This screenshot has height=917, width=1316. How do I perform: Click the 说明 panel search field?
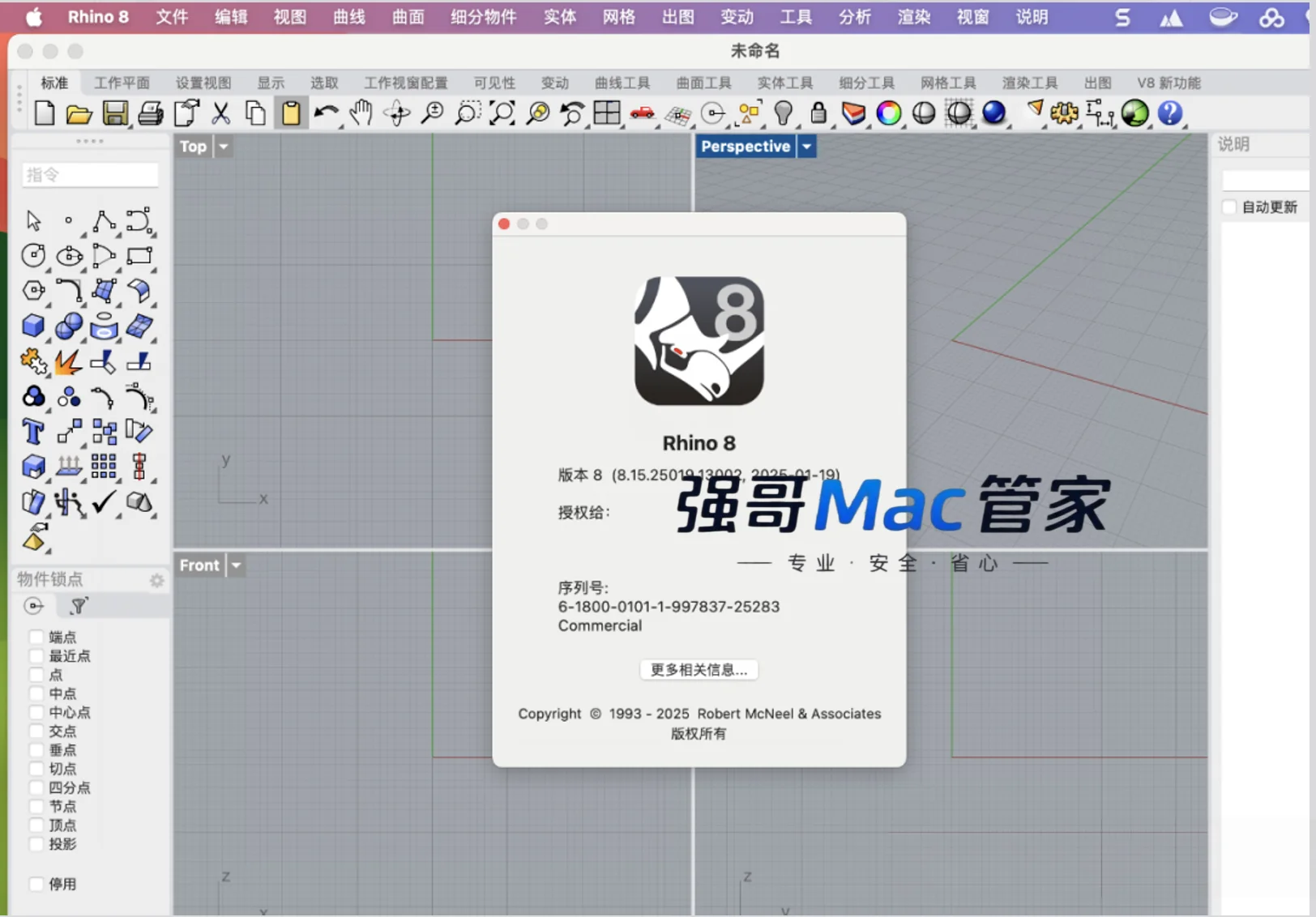pyautogui.click(x=1265, y=180)
